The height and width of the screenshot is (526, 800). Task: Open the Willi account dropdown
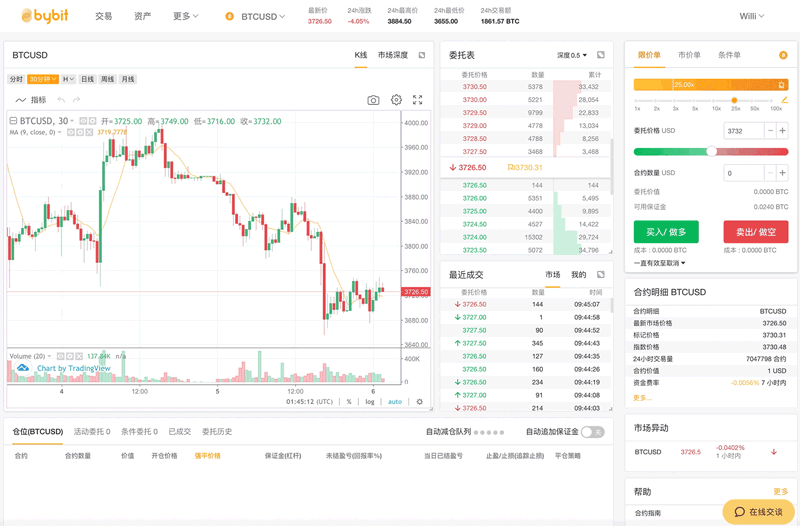coord(752,16)
